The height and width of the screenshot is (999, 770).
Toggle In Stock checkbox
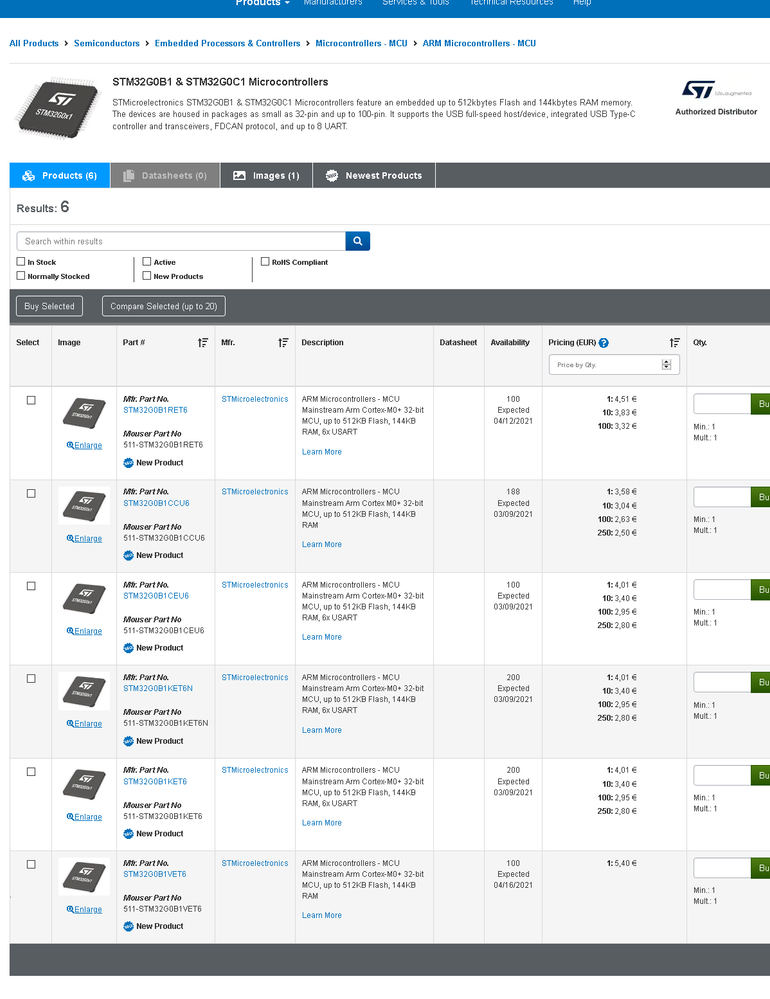(x=21, y=261)
